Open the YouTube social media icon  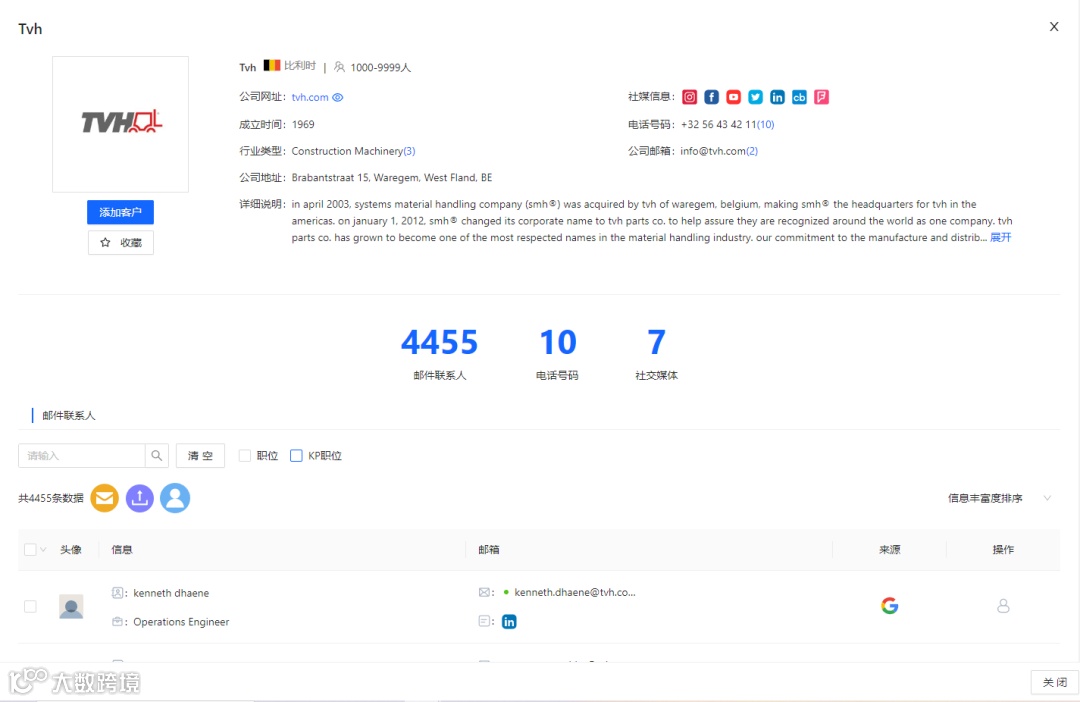coord(734,97)
